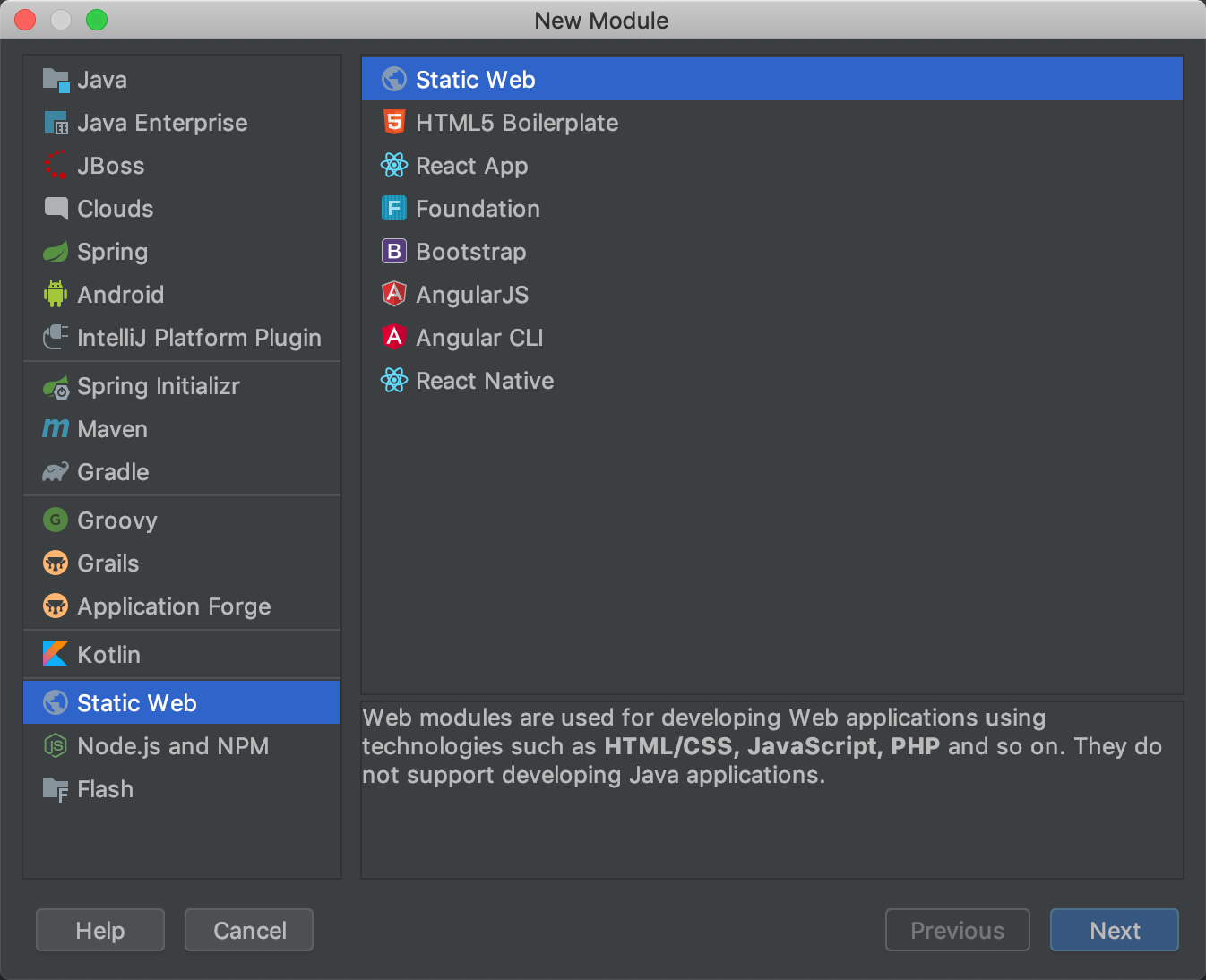
Task: Select the Gradle label
Action: [114, 472]
